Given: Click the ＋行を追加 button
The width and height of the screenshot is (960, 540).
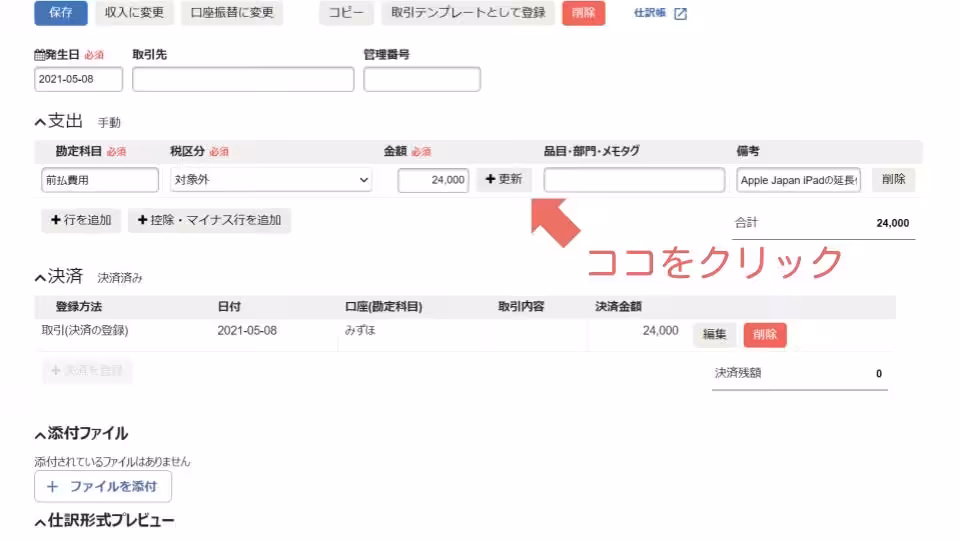Looking at the screenshot, I should (x=81, y=220).
